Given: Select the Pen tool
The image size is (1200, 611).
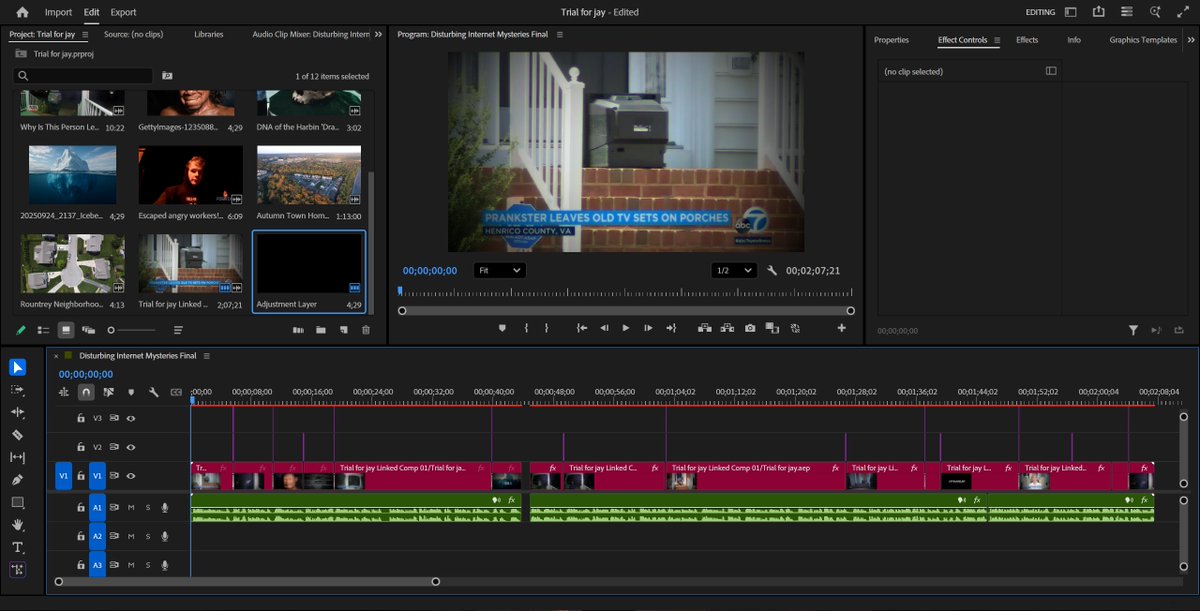Looking at the screenshot, I should [18, 480].
